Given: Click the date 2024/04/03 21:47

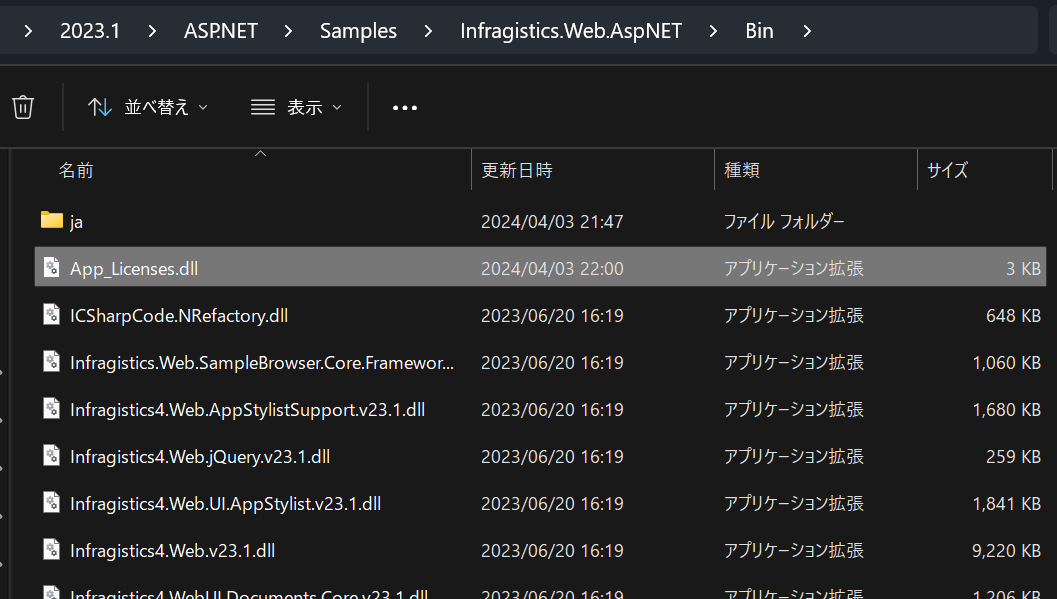Looking at the screenshot, I should point(552,222).
